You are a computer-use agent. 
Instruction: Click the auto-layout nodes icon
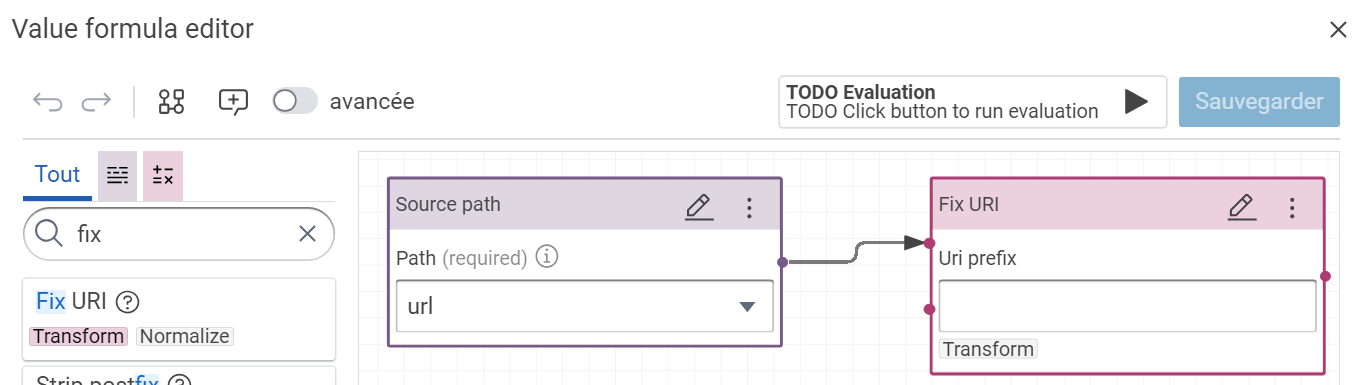click(x=172, y=101)
